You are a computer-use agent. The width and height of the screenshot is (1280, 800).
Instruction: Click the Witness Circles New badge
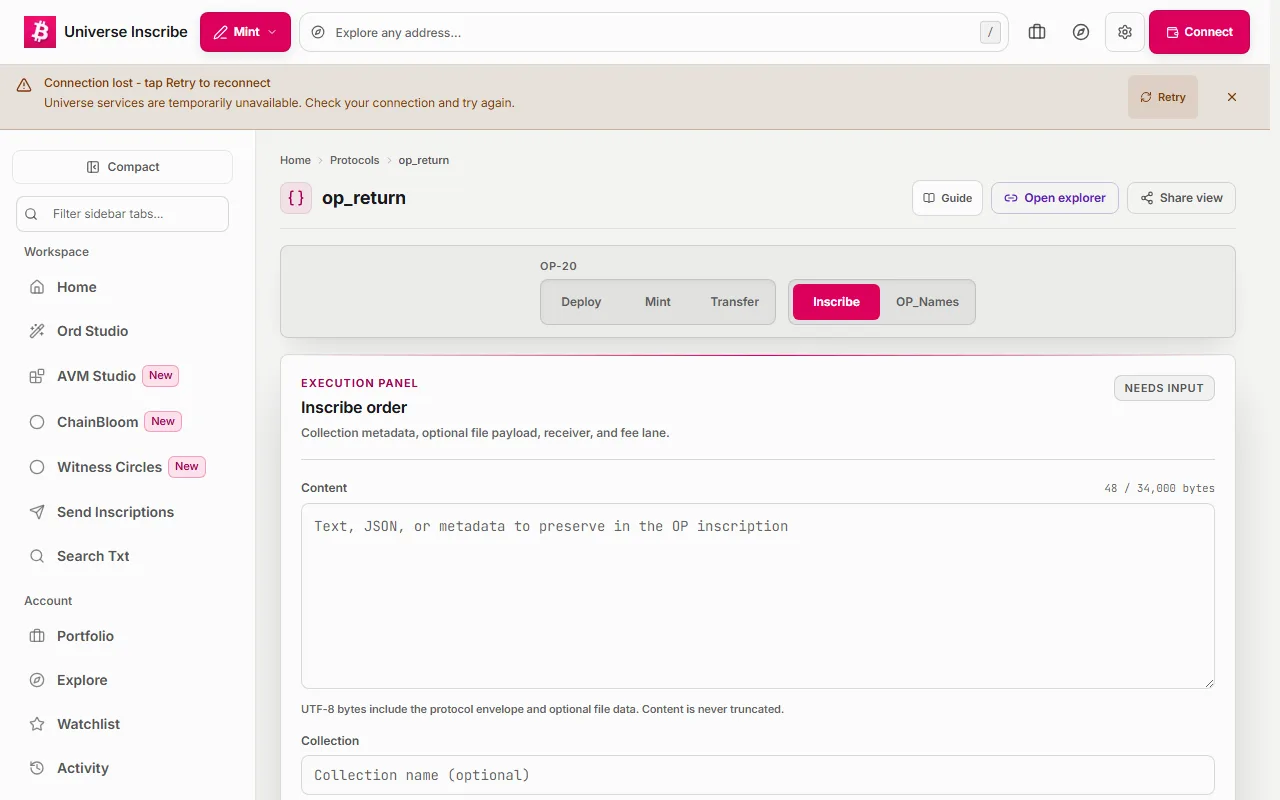click(x=187, y=467)
